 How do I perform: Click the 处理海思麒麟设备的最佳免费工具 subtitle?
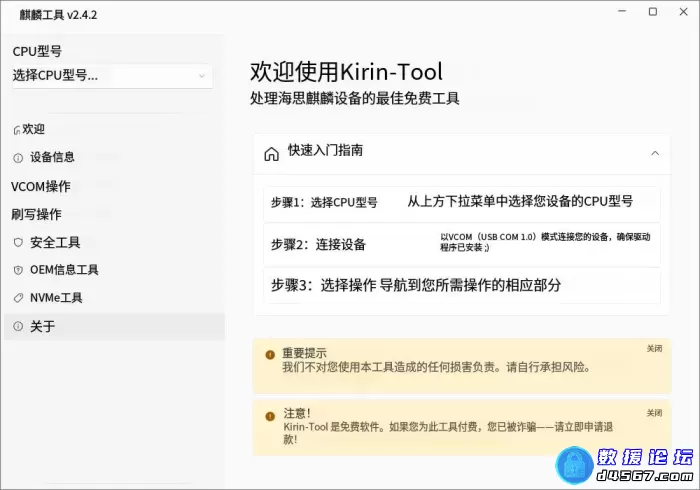pyautogui.click(x=354, y=99)
